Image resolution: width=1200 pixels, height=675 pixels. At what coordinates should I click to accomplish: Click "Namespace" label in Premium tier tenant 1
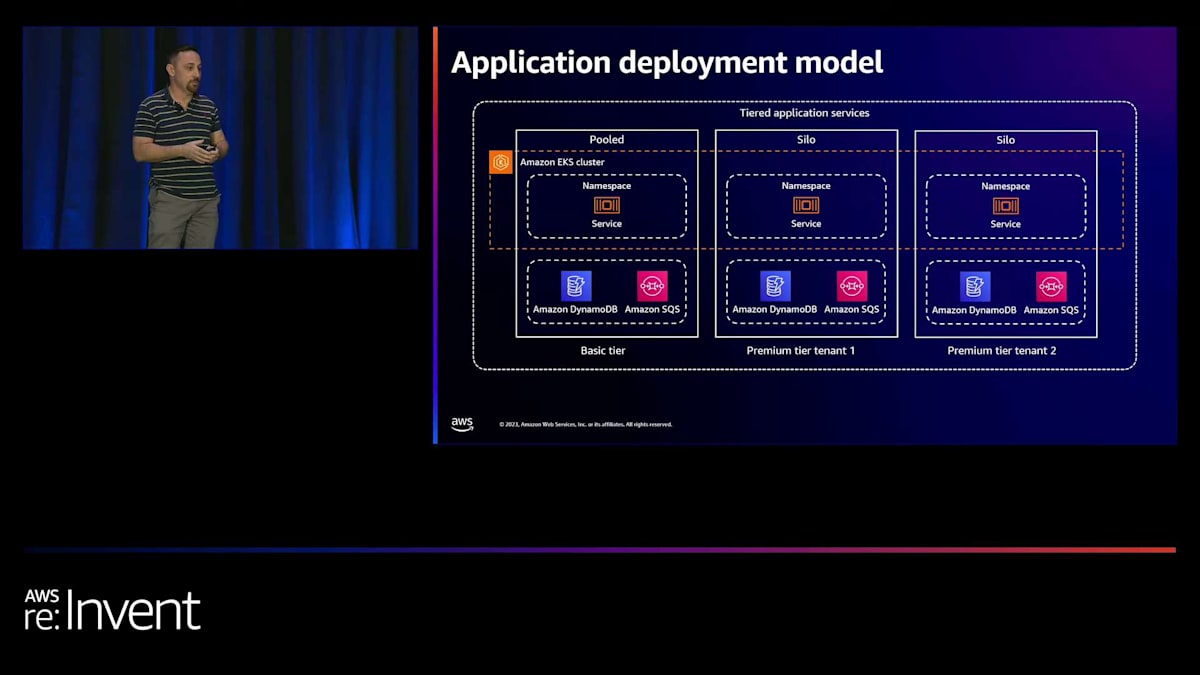click(806, 186)
